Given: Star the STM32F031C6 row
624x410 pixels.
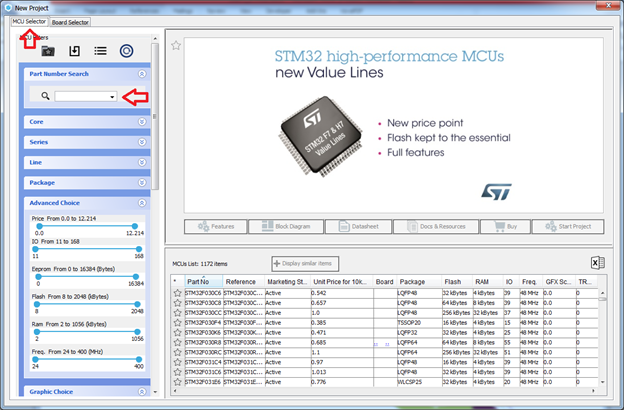Looking at the screenshot, I should click(177, 372).
